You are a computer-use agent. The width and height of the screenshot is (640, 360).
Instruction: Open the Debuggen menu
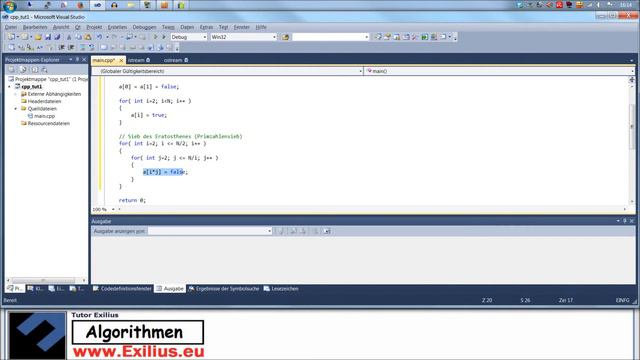[x=144, y=27]
